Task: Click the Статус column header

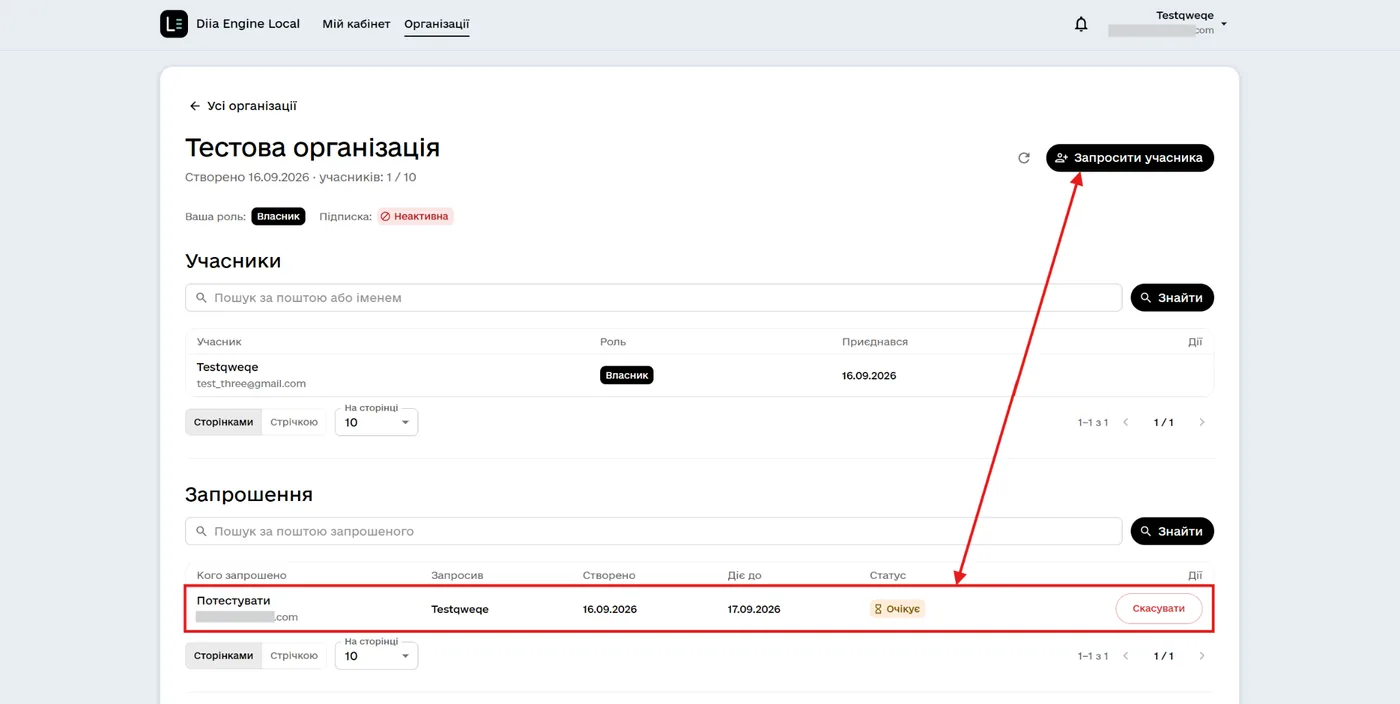Action: [888, 575]
